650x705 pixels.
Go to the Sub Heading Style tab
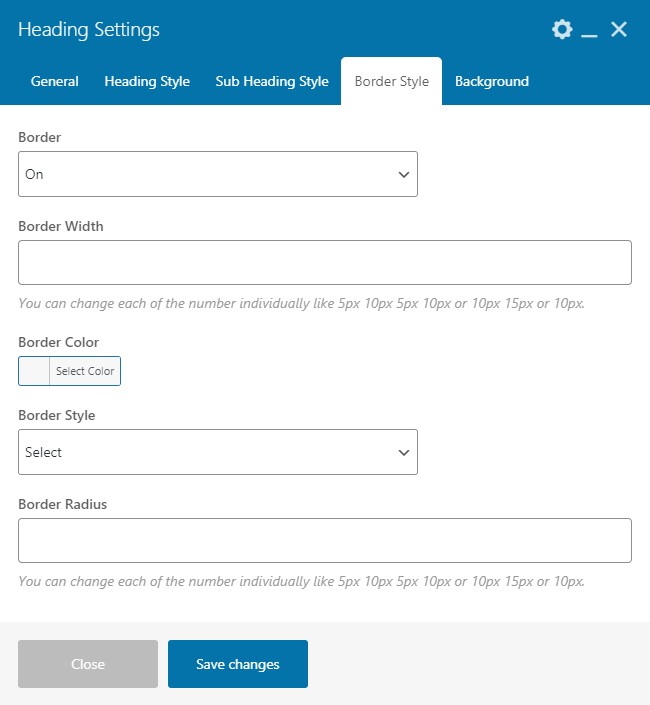tap(272, 81)
